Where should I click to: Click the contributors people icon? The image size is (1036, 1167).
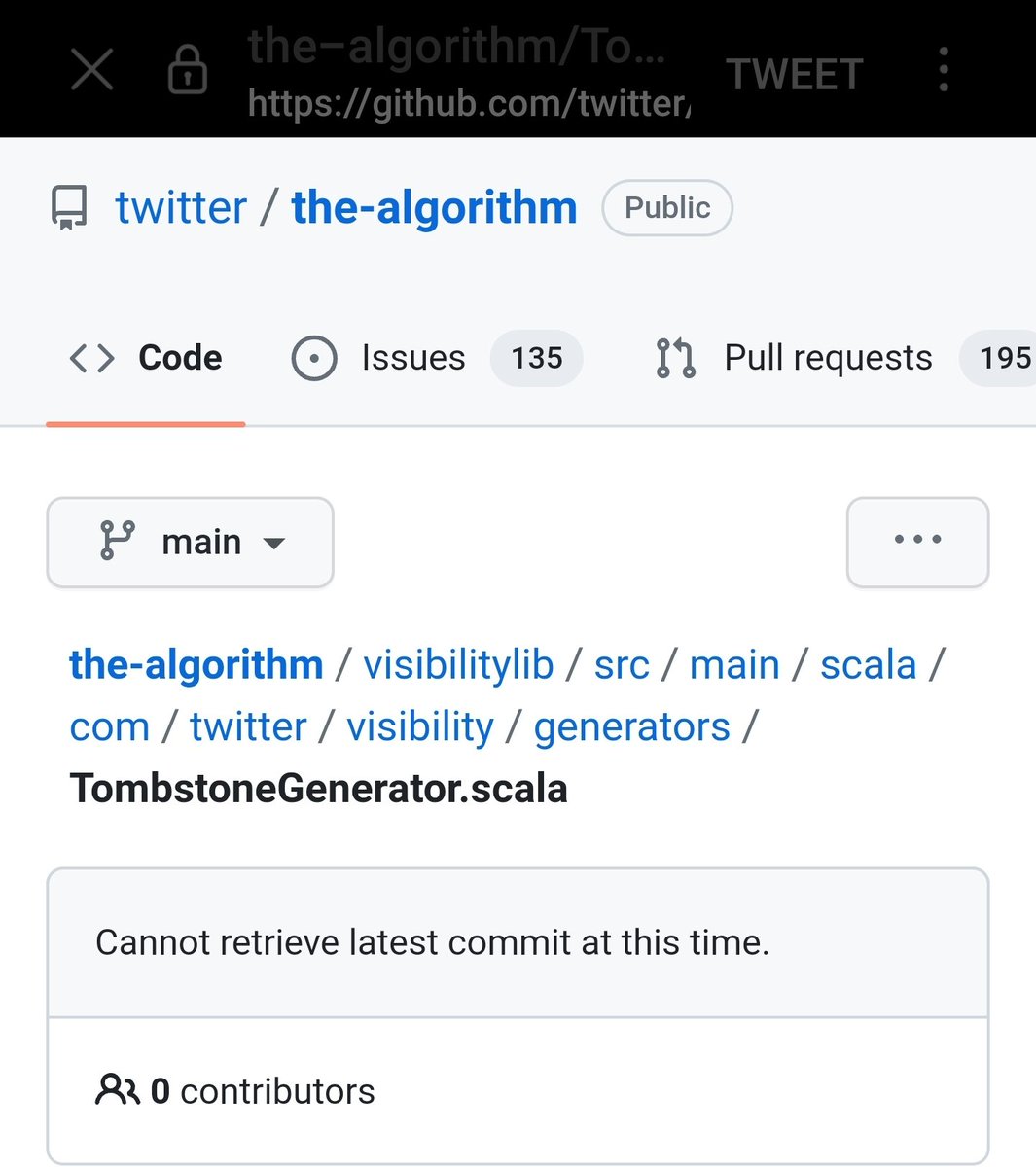pyautogui.click(x=118, y=1090)
